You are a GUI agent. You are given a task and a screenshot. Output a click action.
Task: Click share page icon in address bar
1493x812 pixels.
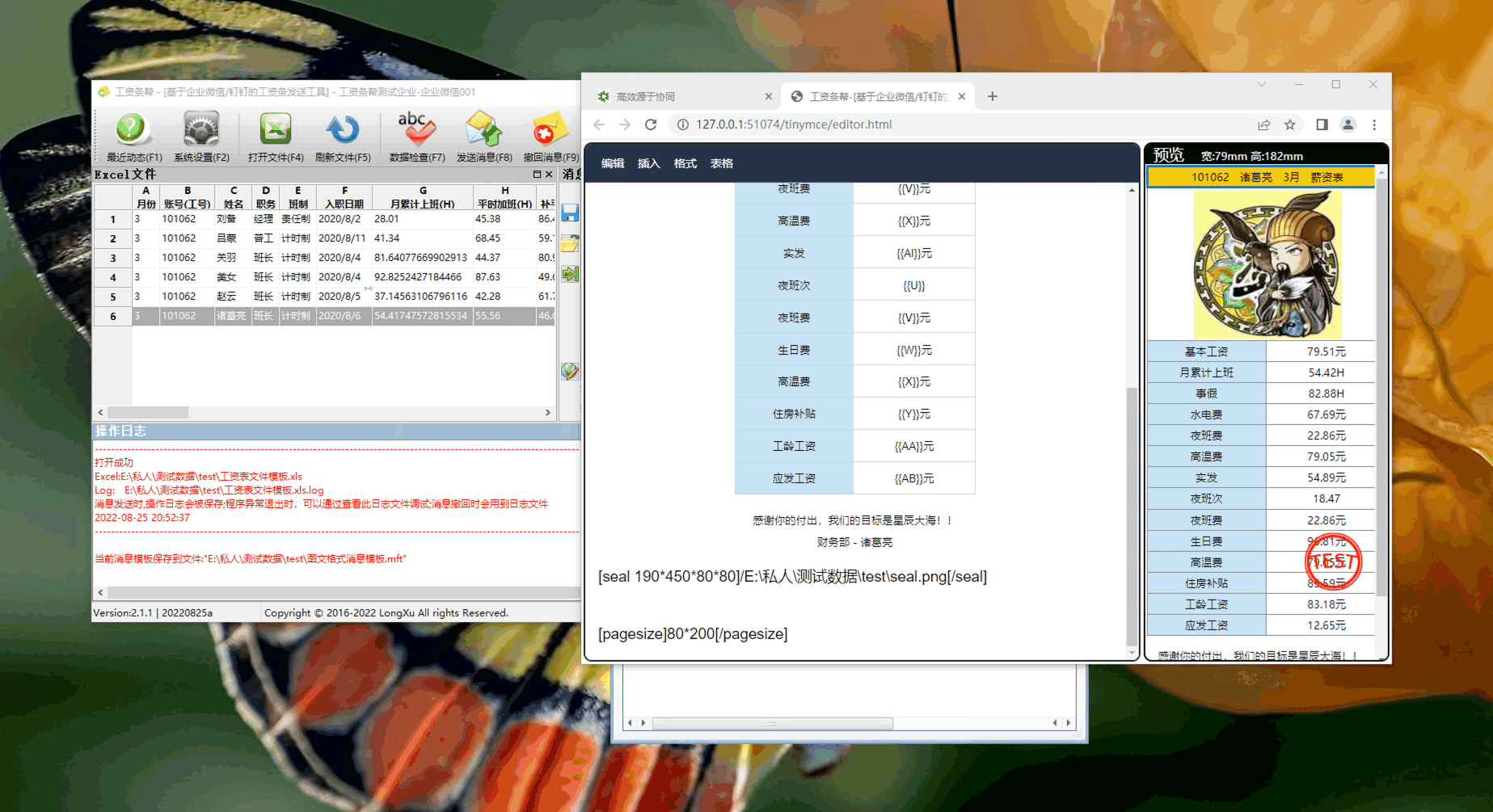[1263, 124]
